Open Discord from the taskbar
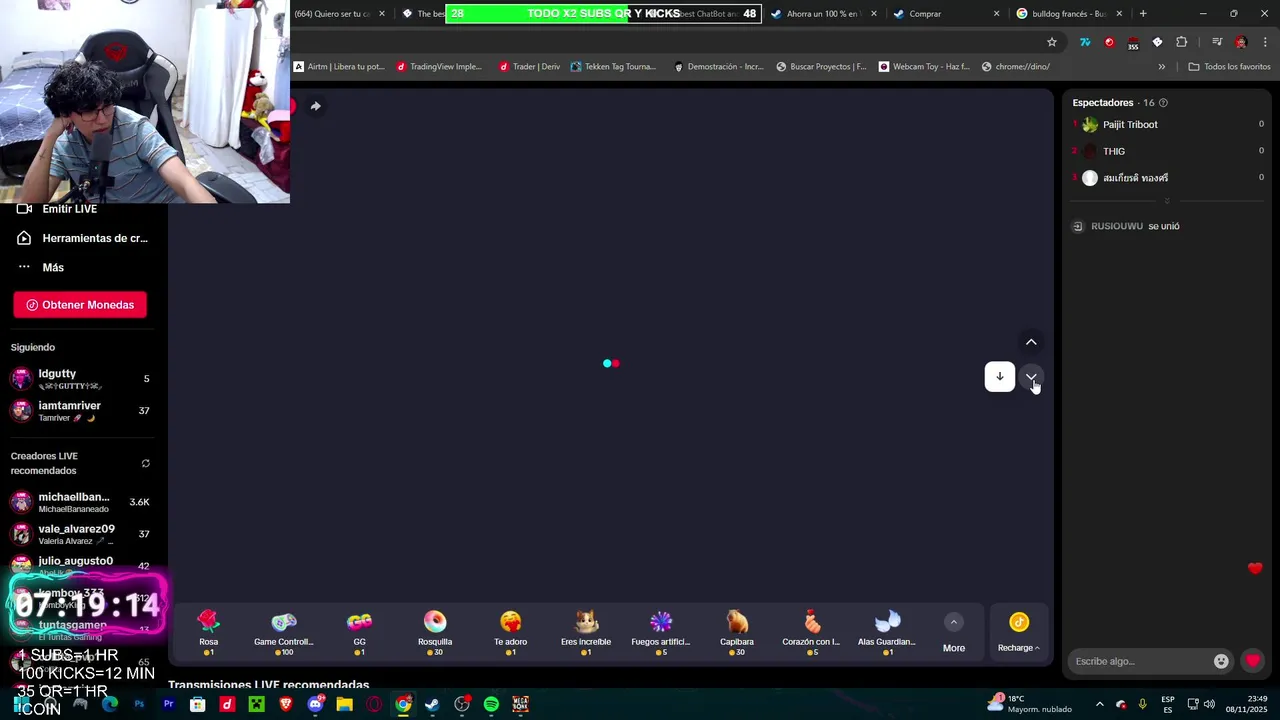 tap(315, 704)
